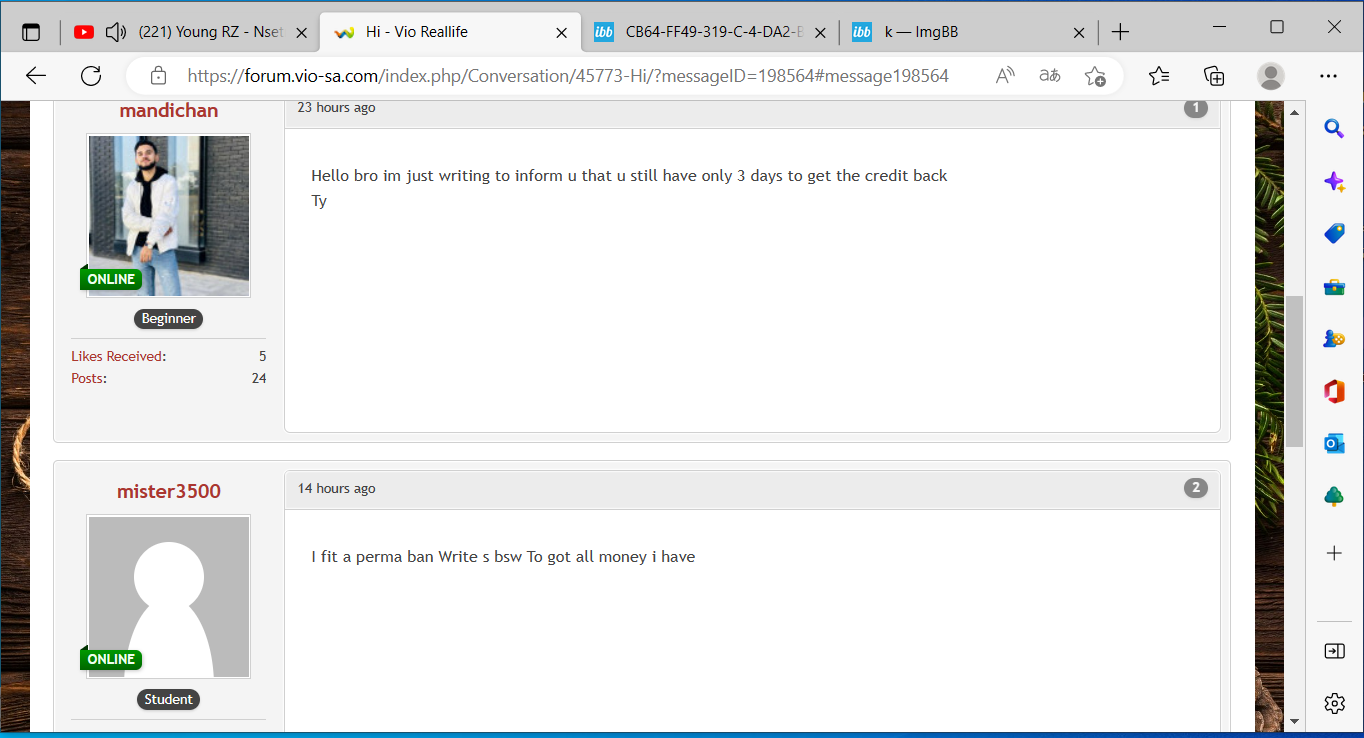Open Microsoft 365 sidebar icon

coord(1334,392)
